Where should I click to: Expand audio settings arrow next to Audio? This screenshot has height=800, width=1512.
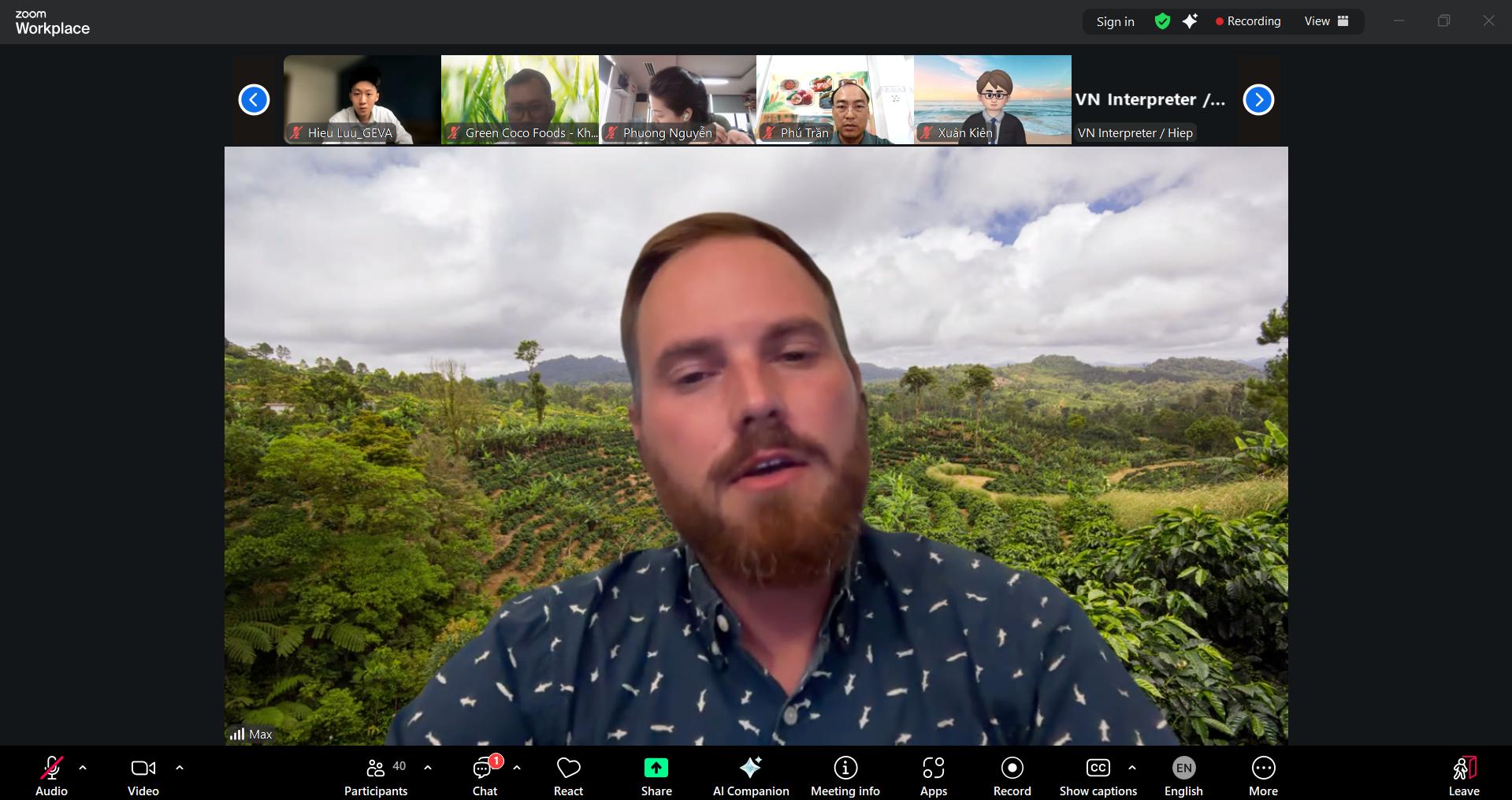pos(83,768)
